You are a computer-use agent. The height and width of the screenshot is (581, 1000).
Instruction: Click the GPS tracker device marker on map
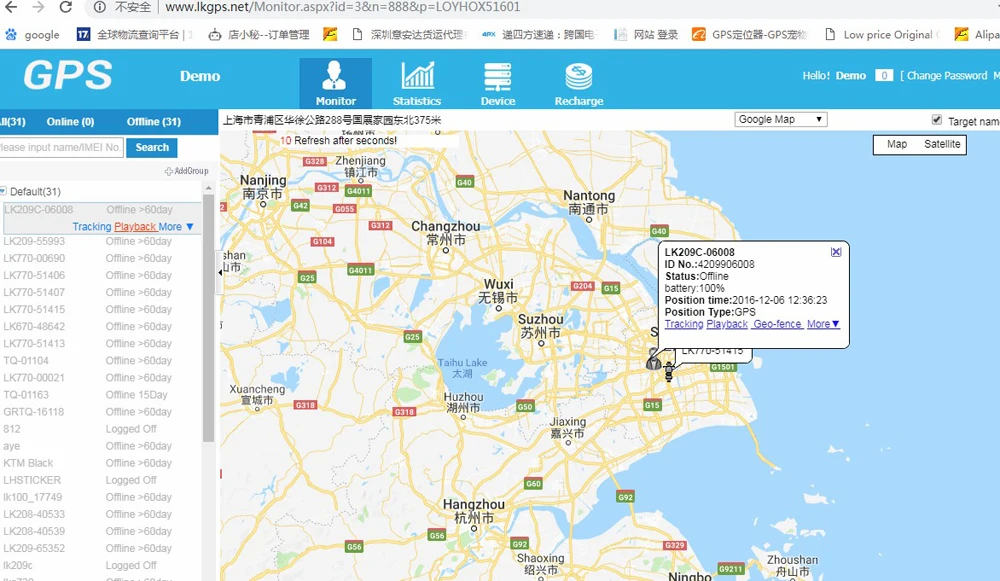pos(668,371)
